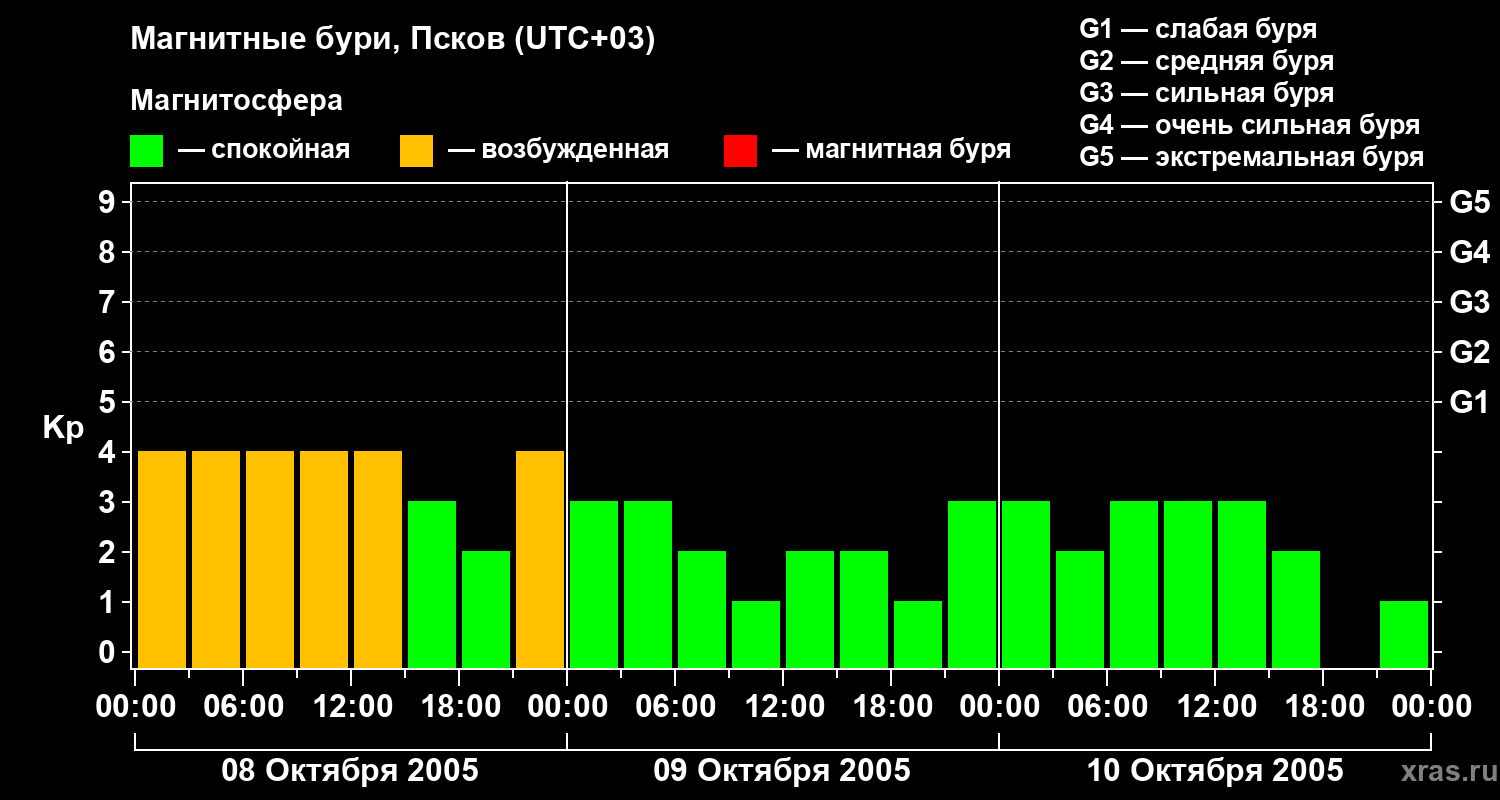The height and width of the screenshot is (800, 1500).
Task: Click the '— возбужденная' legend label
Action: click(558, 150)
